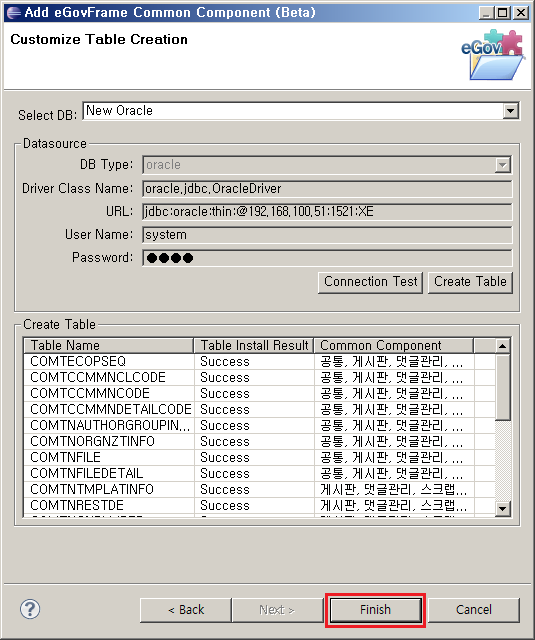This screenshot has height=640, width=535.
Task: Close the dialog with X button
Action: (521, 13)
